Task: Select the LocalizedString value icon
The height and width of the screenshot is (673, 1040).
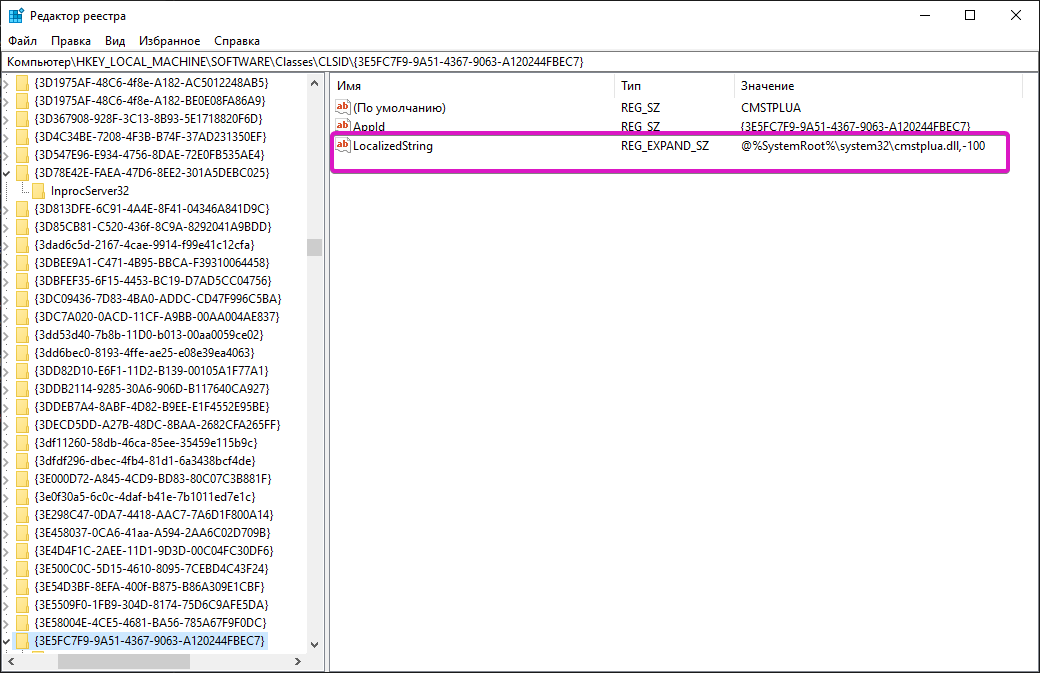Action: pyautogui.click(x=343, y=145)
